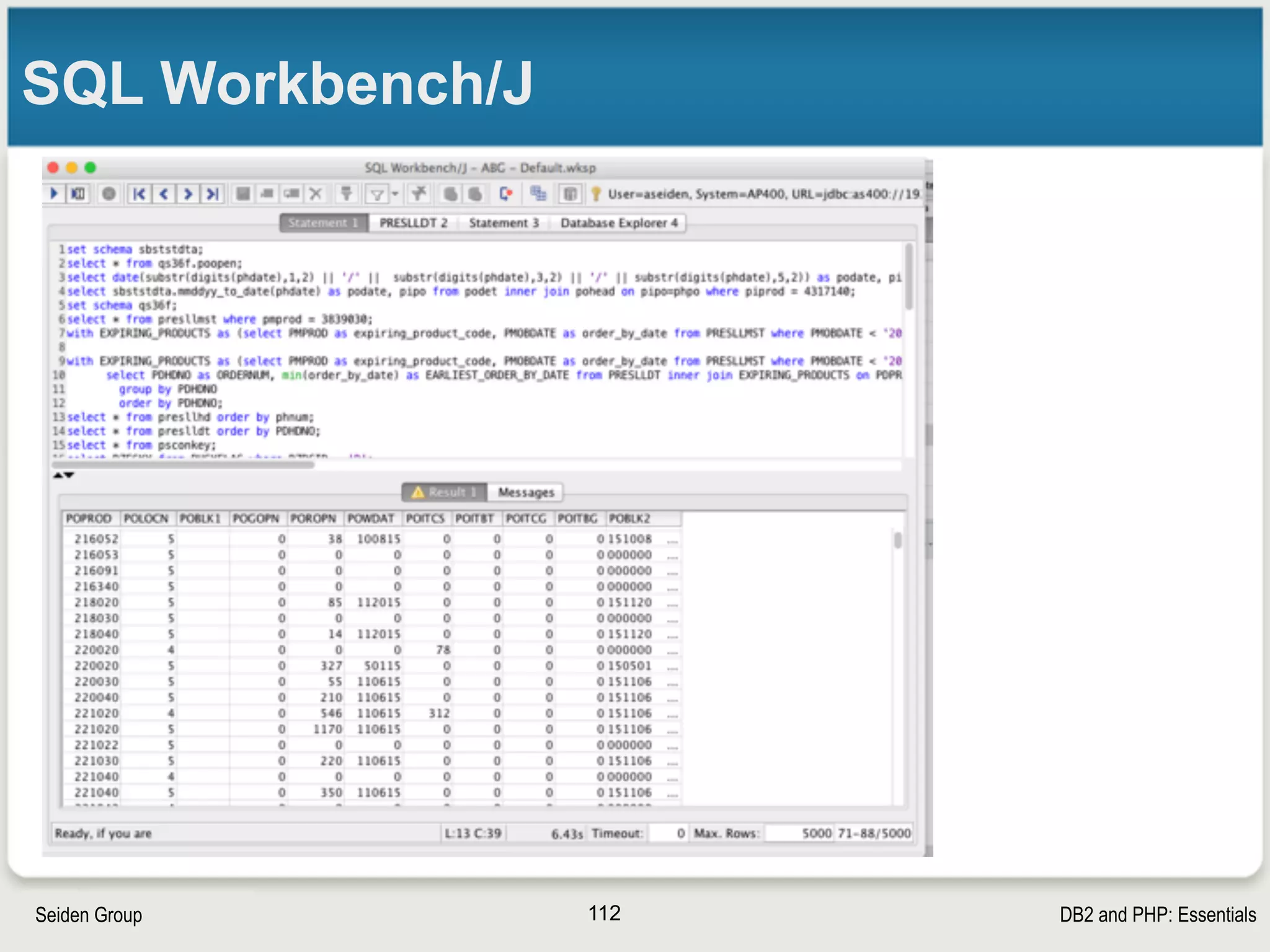Click the duplicate row icon
Image resolution: width=1270 pixels, height=952 pixels.
coord(291,194)
